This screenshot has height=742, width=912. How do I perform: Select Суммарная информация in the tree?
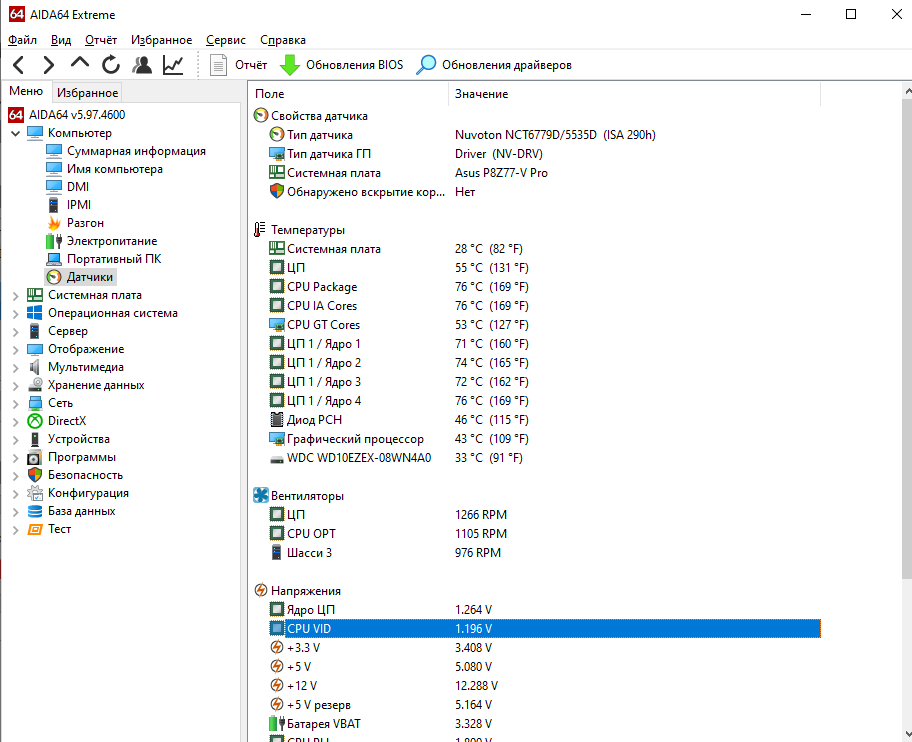(x=136, y=151)
